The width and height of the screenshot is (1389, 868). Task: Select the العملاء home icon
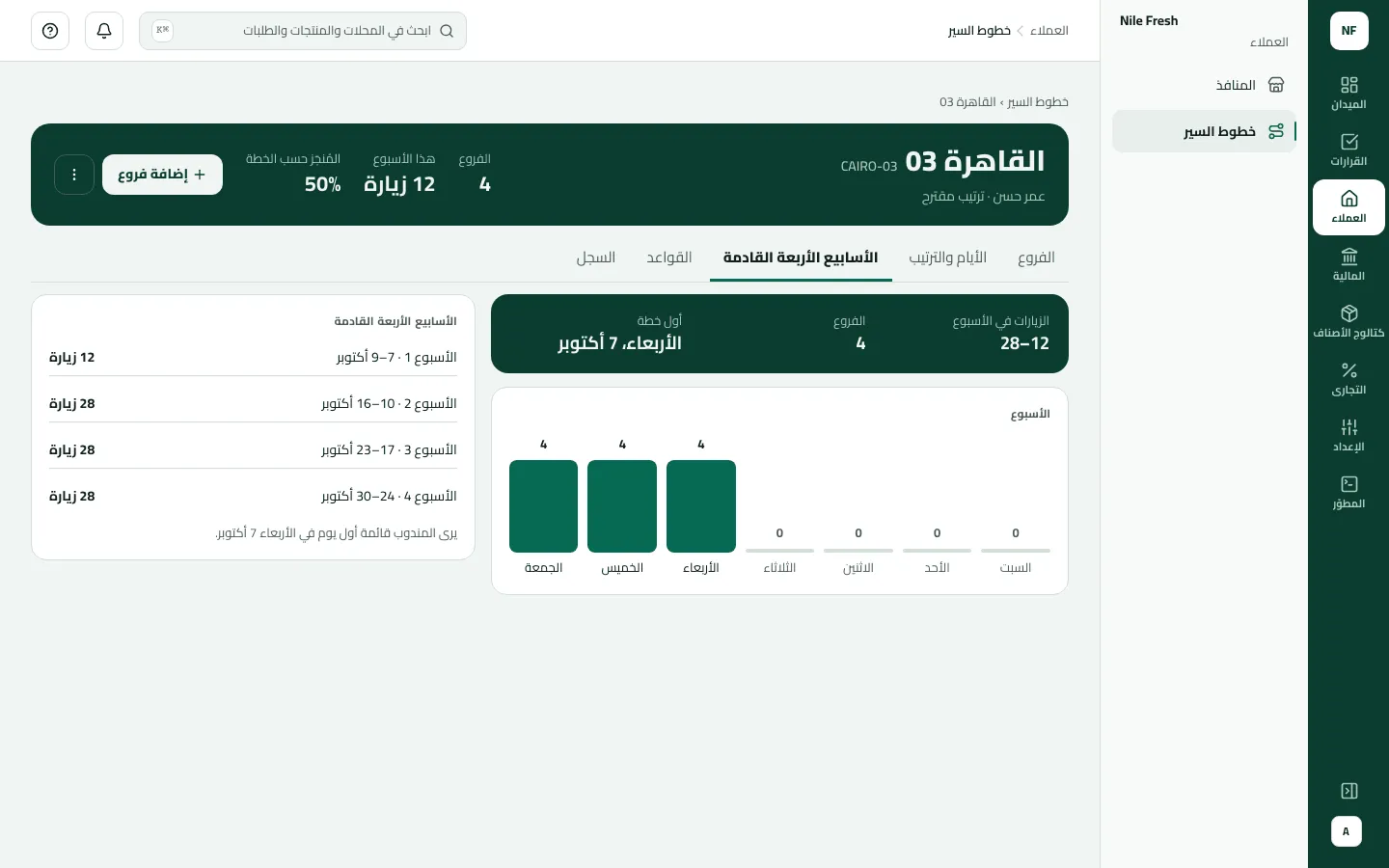tap(1348, 199)
